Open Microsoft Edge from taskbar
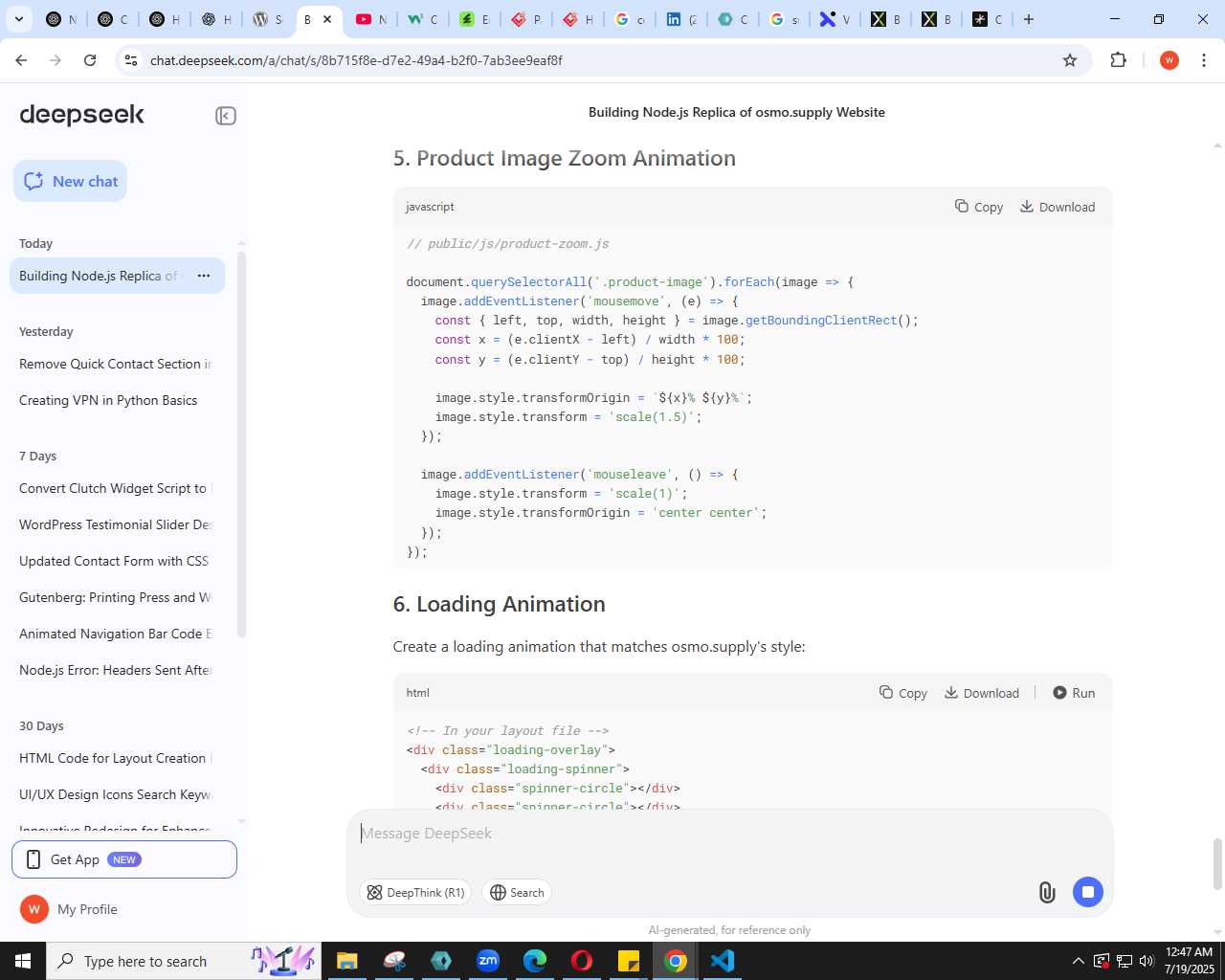 (535, 961)
